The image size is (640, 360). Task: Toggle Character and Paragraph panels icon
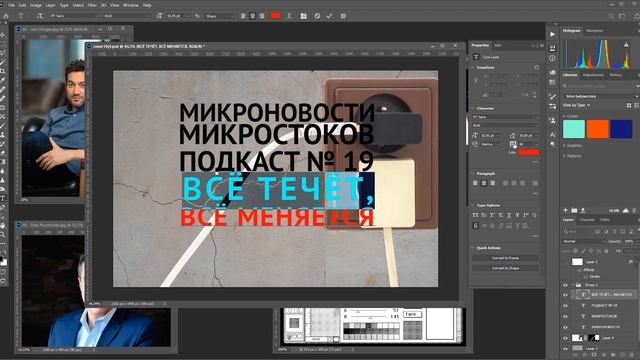(x=303, y=16)
